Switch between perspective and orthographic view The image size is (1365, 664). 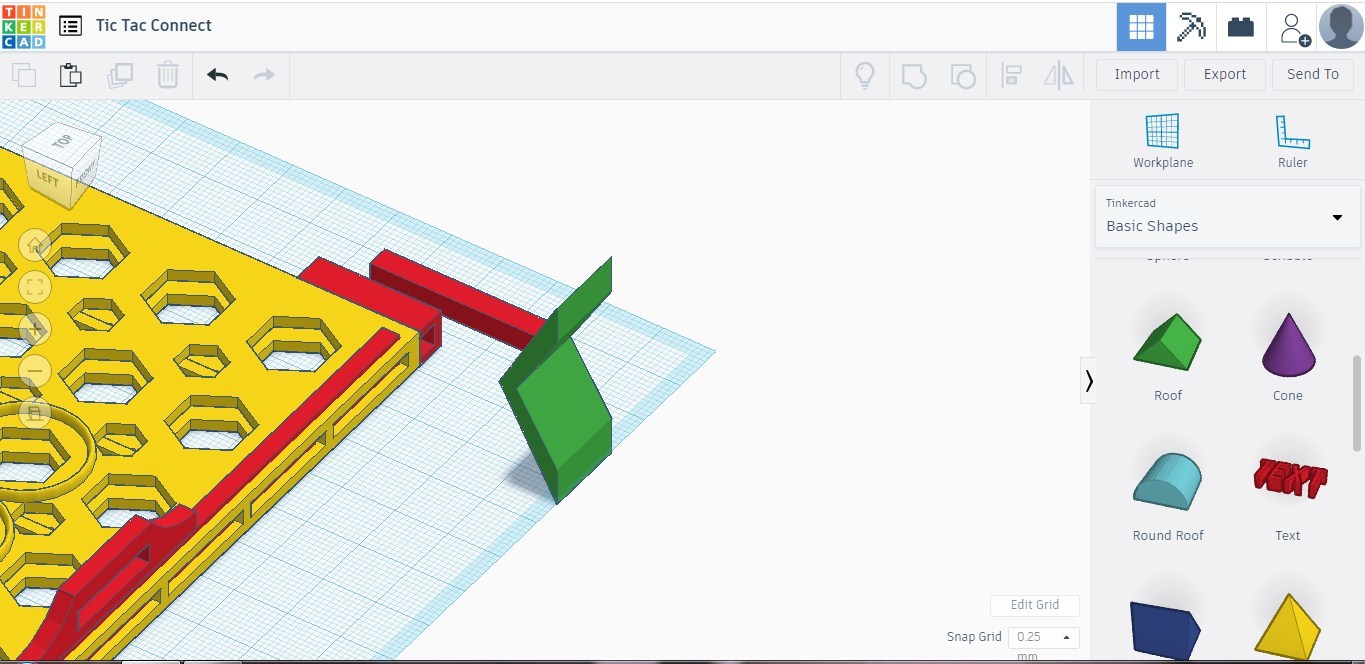(x=35, y=412)
